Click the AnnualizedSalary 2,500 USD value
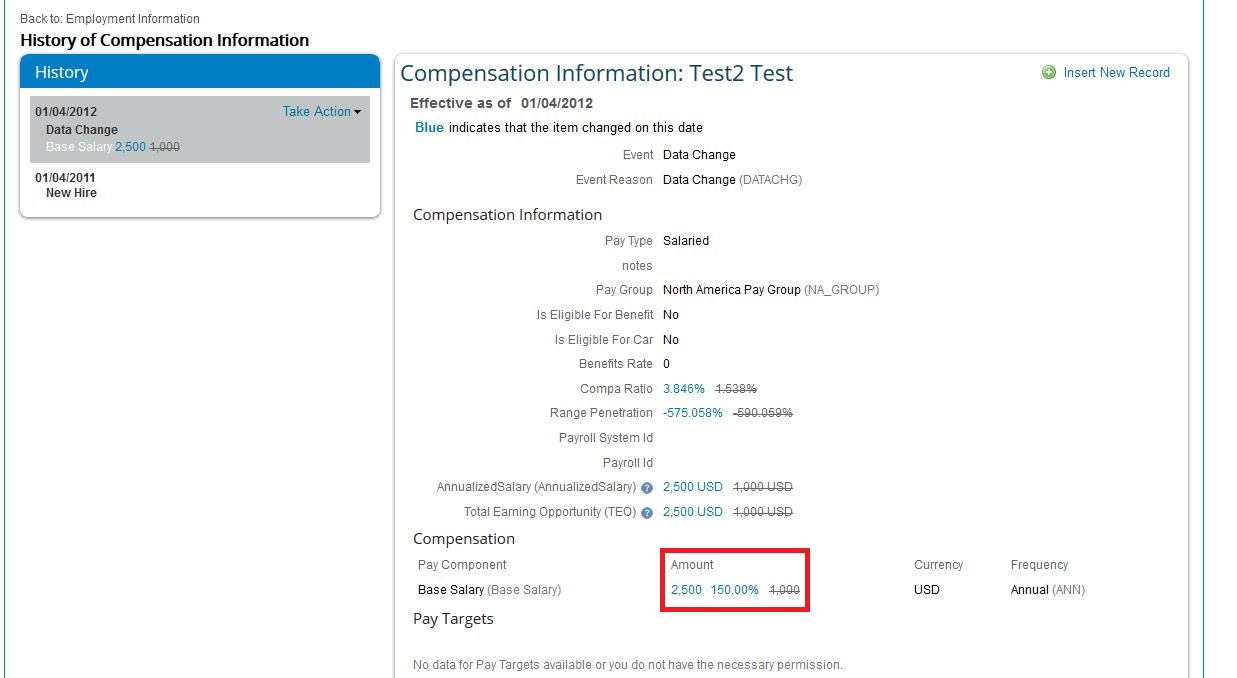 tap(693, 487)
